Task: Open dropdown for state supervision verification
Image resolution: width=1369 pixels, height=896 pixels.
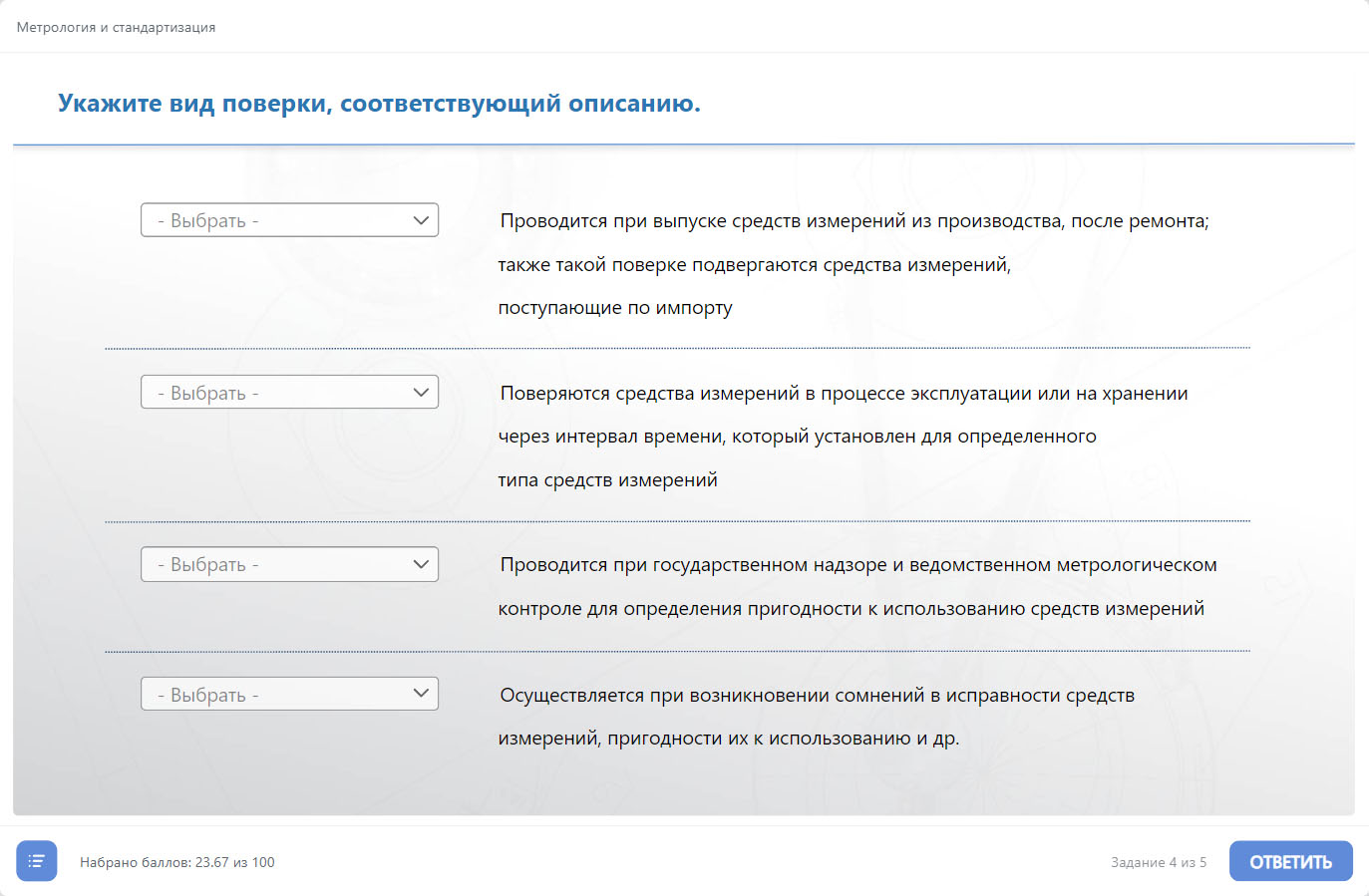Action: tap(289, 564)
